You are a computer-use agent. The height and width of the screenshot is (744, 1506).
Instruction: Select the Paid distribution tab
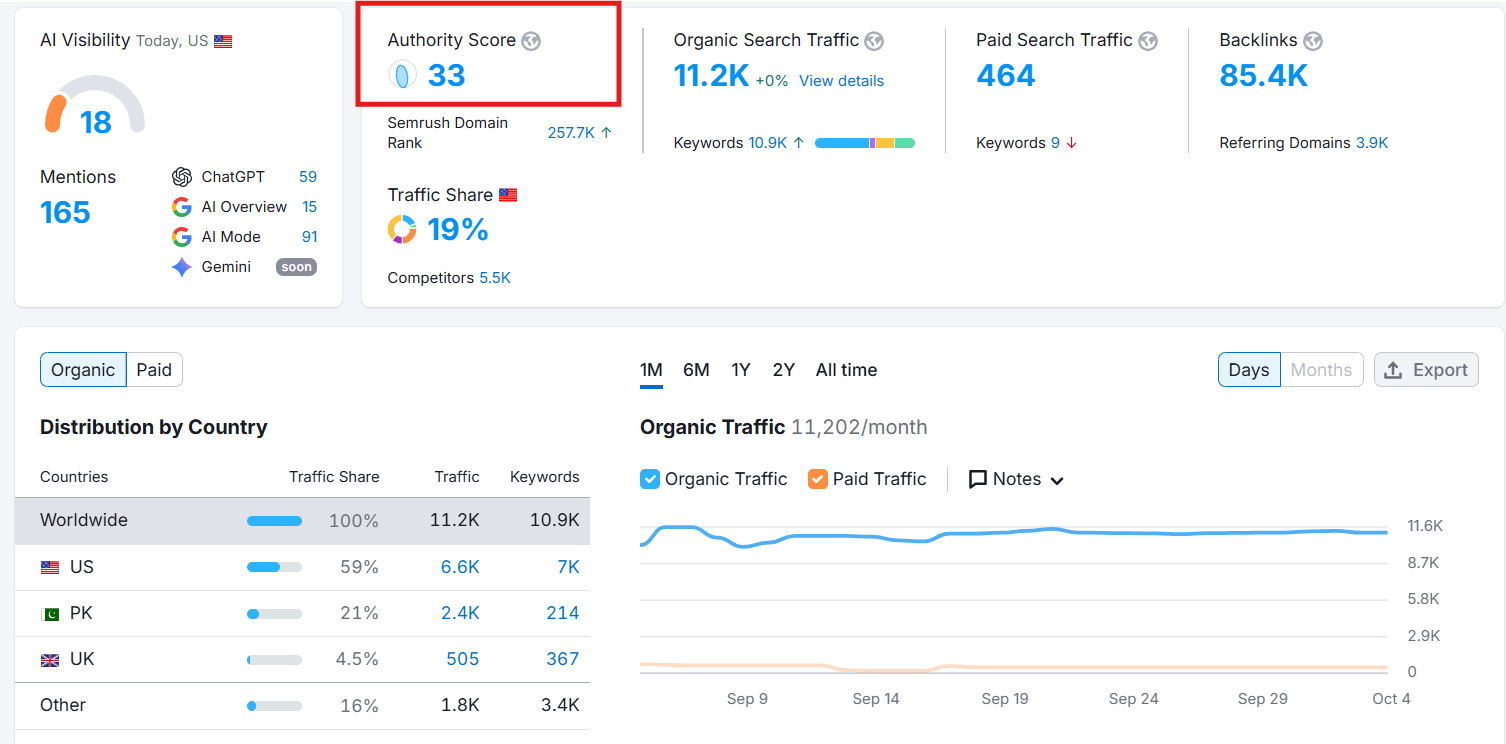point(154,370)
